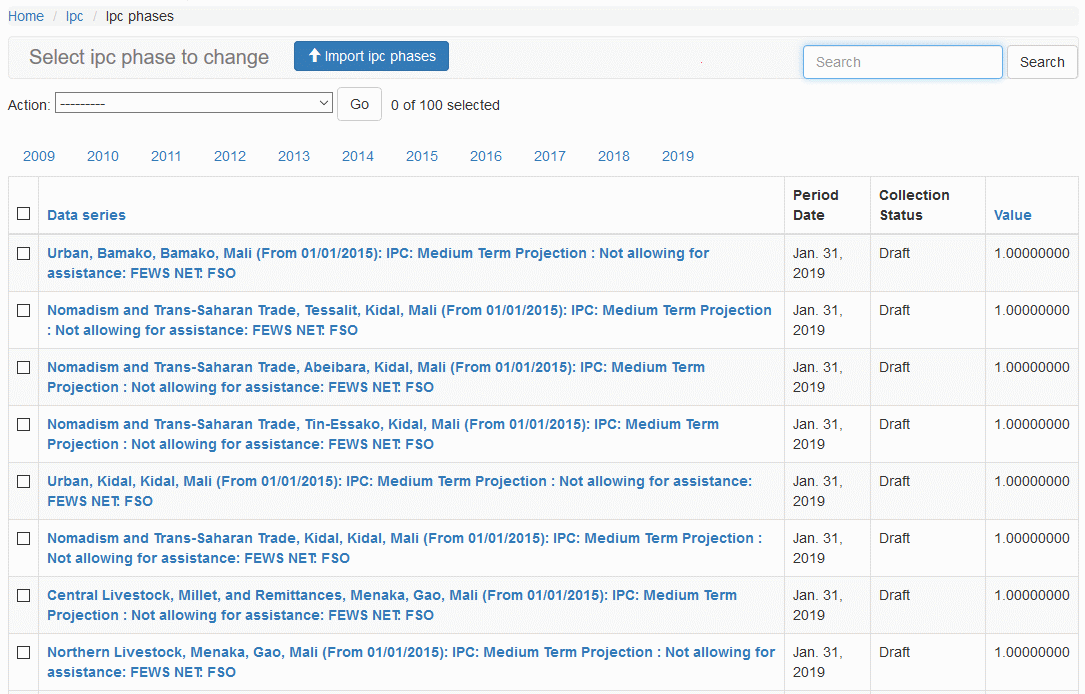
Task: Select checkbox for Tessalit, Kidal row
Action: [24, 311]
